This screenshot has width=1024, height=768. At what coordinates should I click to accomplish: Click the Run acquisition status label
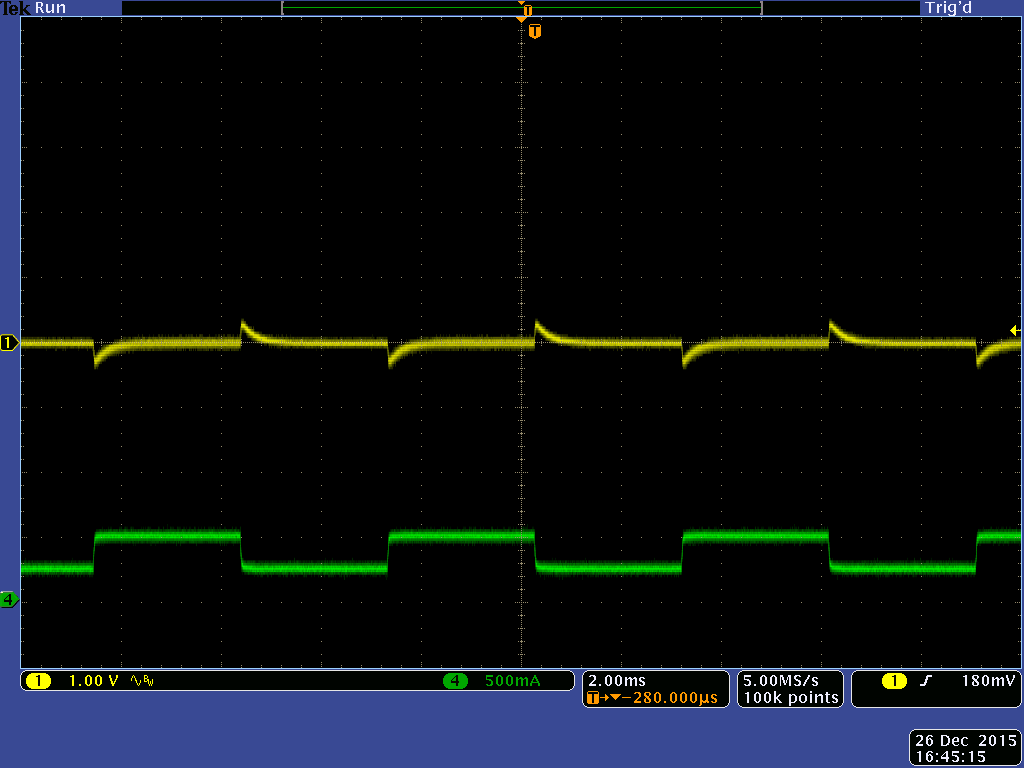coord(50,8)
